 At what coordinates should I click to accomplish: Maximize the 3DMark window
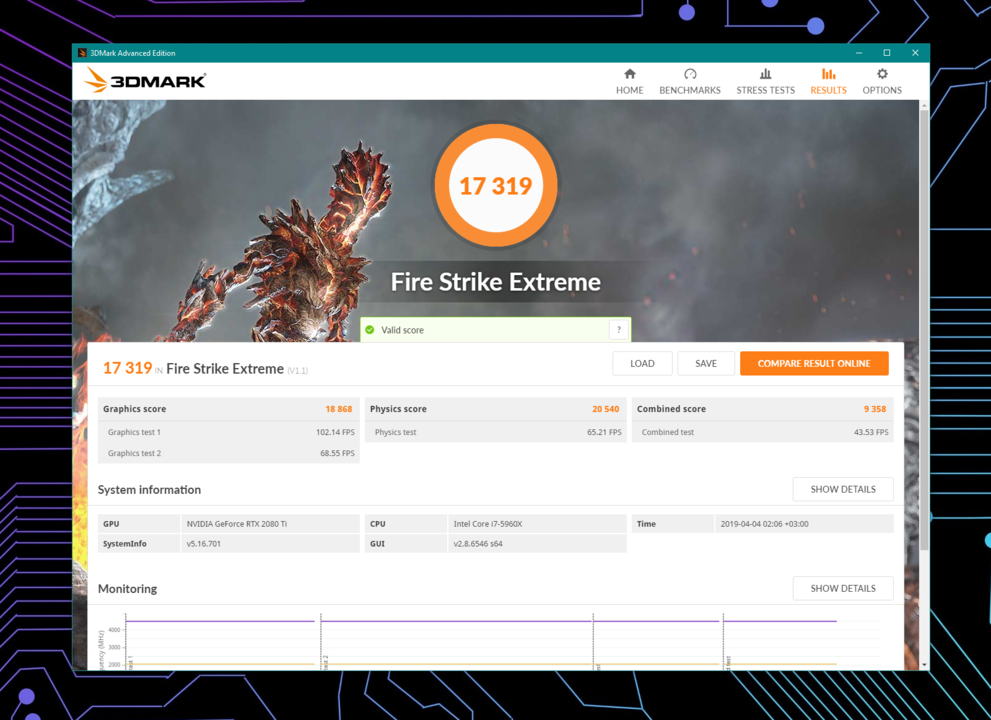click(x=887, y=53)
